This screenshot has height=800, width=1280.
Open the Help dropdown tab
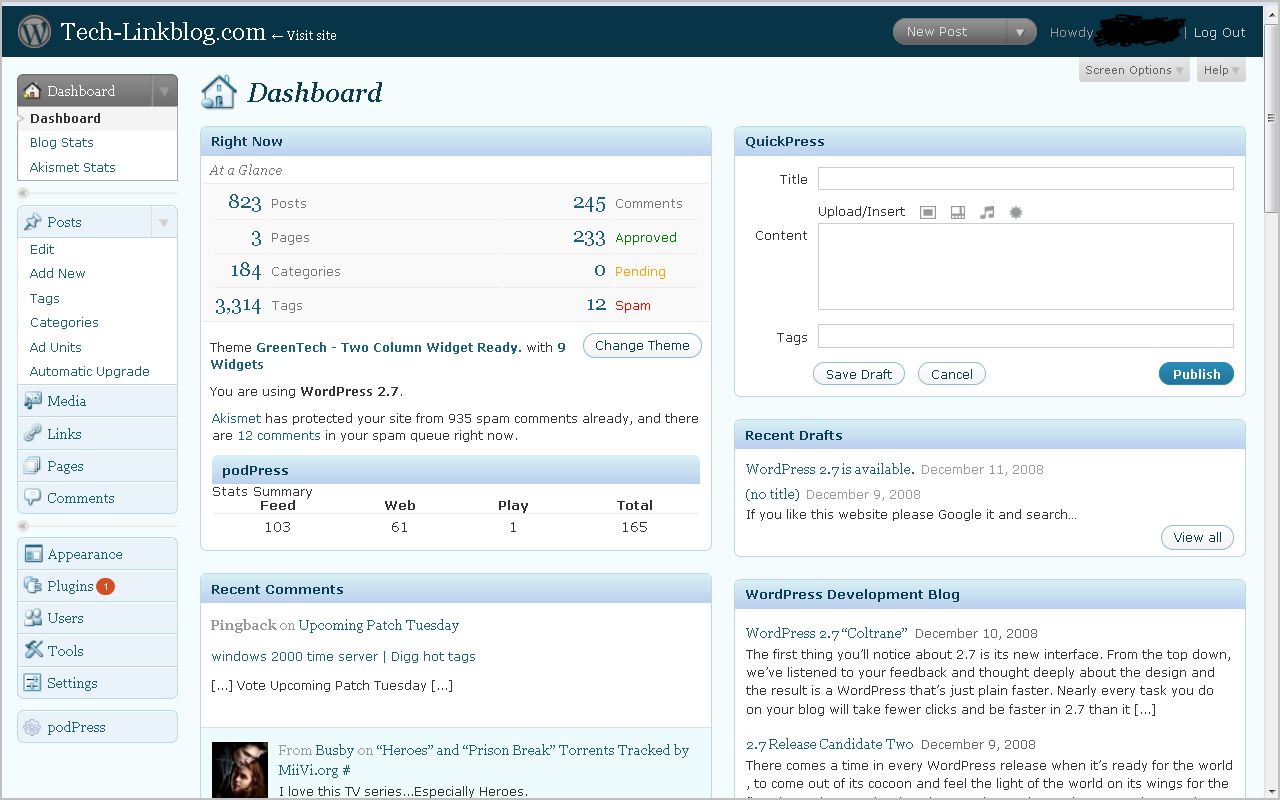point(1221,70)
